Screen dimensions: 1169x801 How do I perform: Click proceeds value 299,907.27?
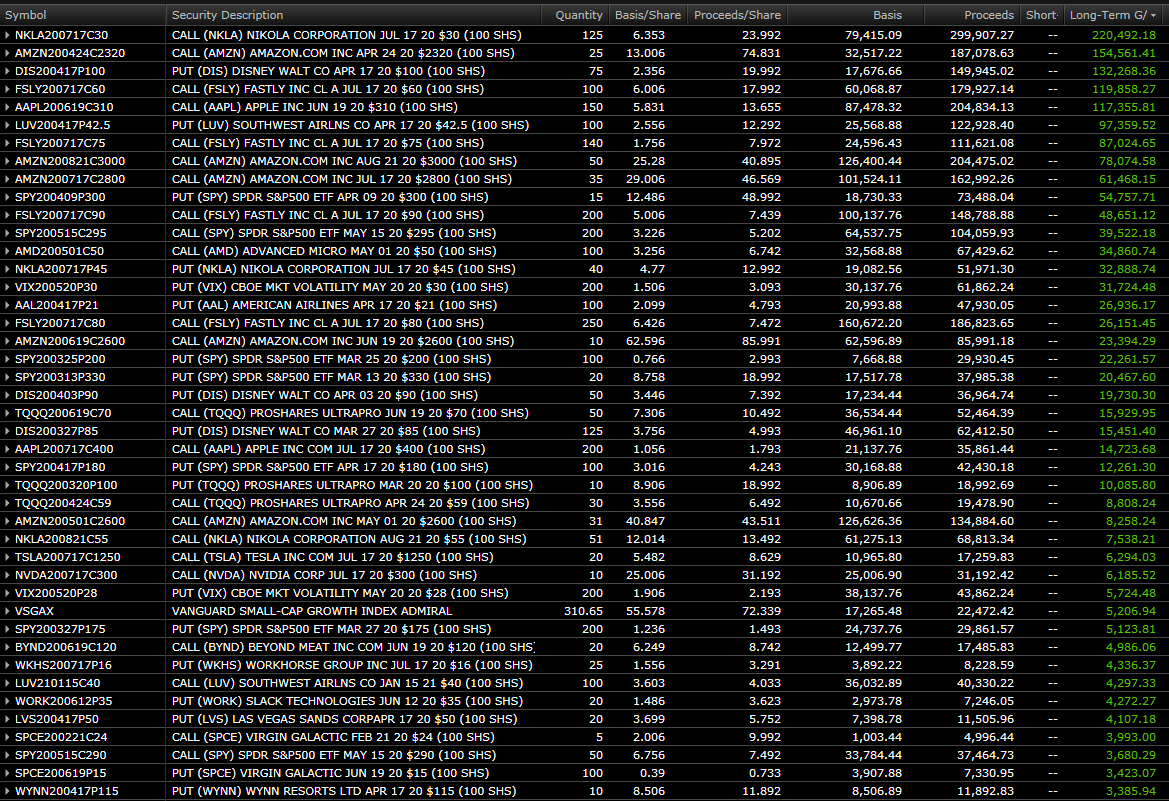pos(982,35)
